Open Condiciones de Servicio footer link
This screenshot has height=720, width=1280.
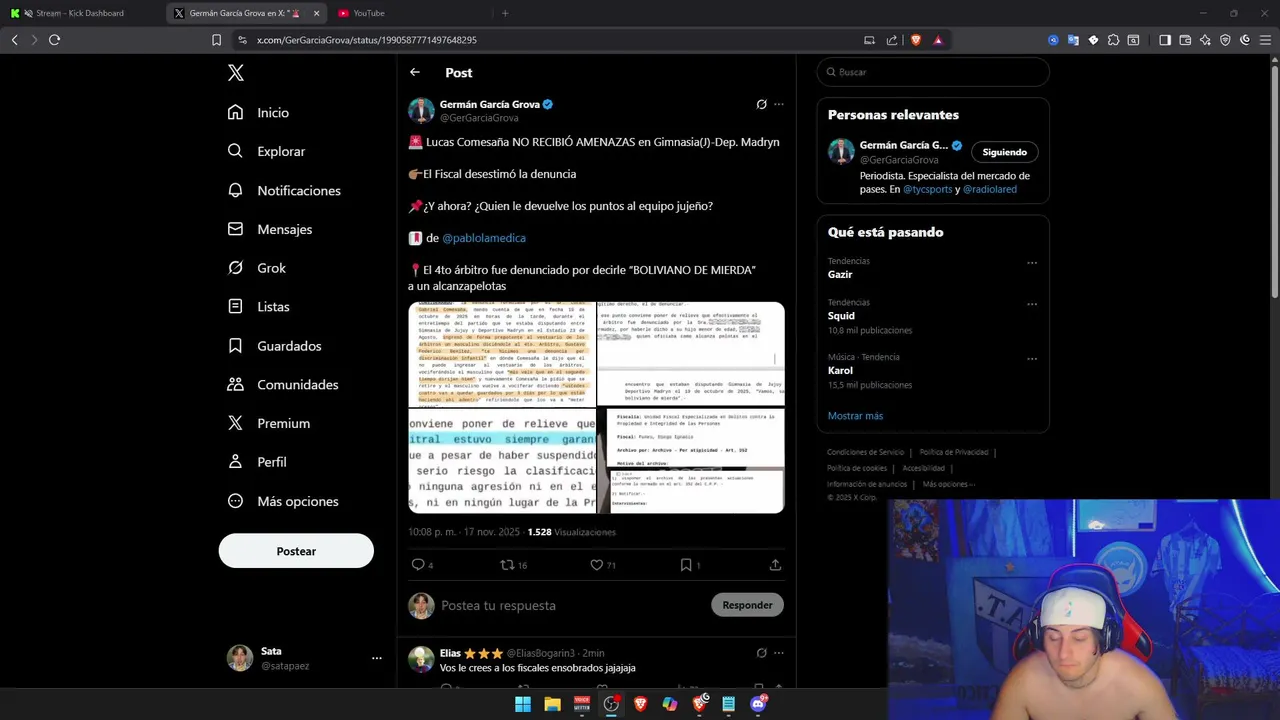coord(865,452)
